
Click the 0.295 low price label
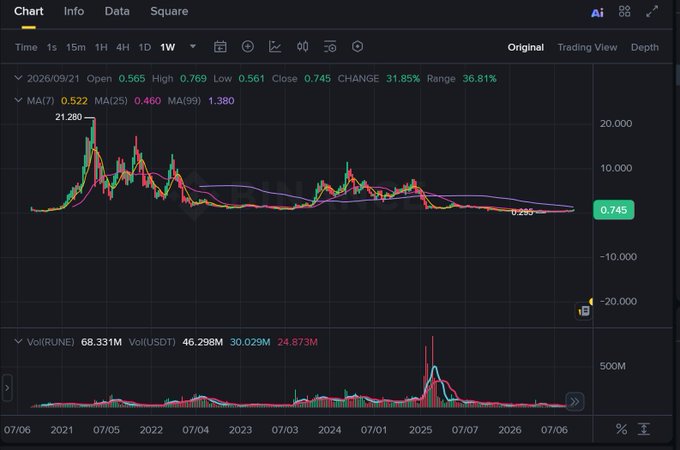522,212
